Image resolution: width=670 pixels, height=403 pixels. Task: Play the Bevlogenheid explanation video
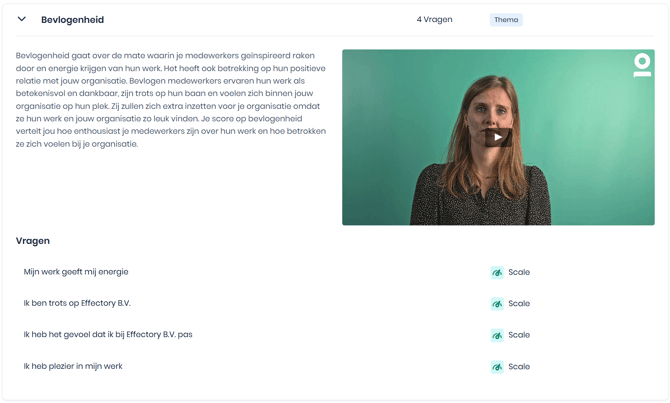pos(498,137)
